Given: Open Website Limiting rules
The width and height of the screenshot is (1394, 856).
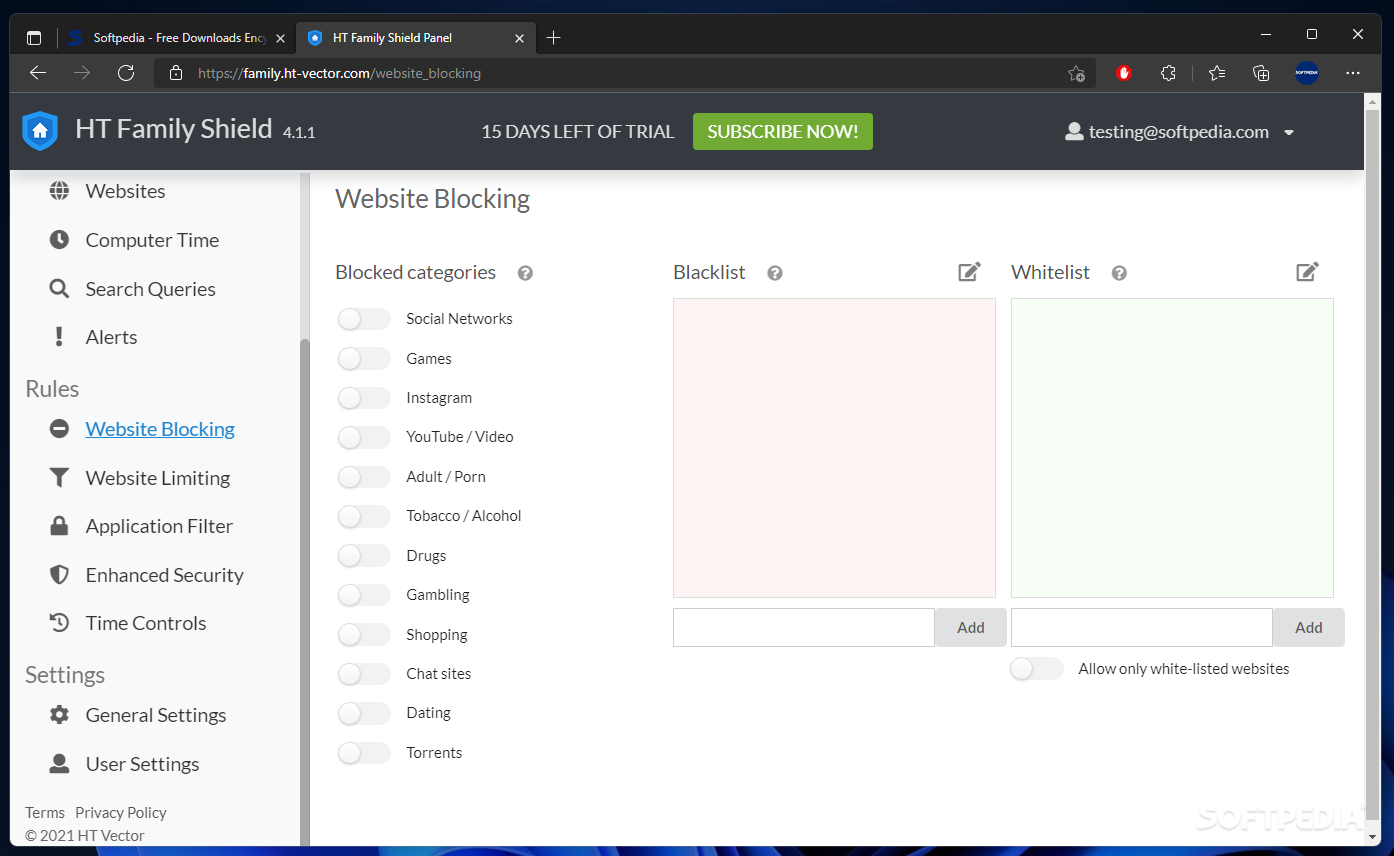Looking at the screenshot, I should pyautogui.click(x=158, y=478).
